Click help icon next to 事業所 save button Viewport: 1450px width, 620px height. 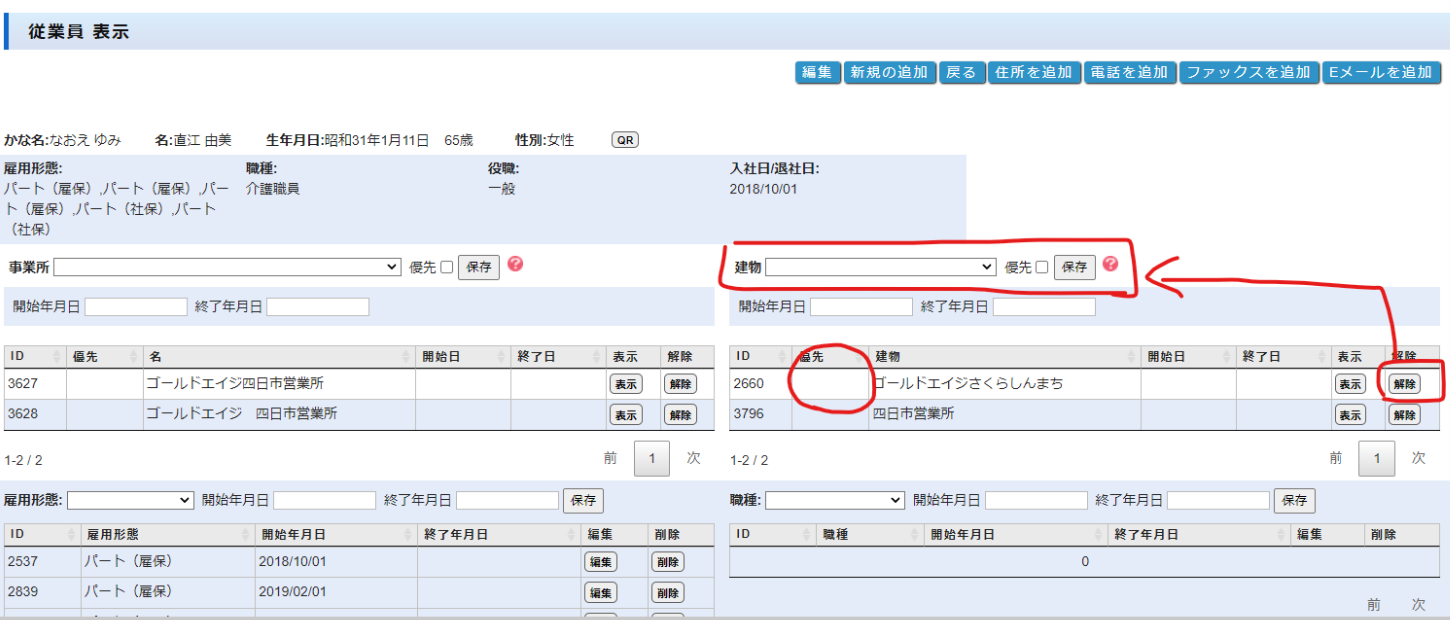[516, 265]
